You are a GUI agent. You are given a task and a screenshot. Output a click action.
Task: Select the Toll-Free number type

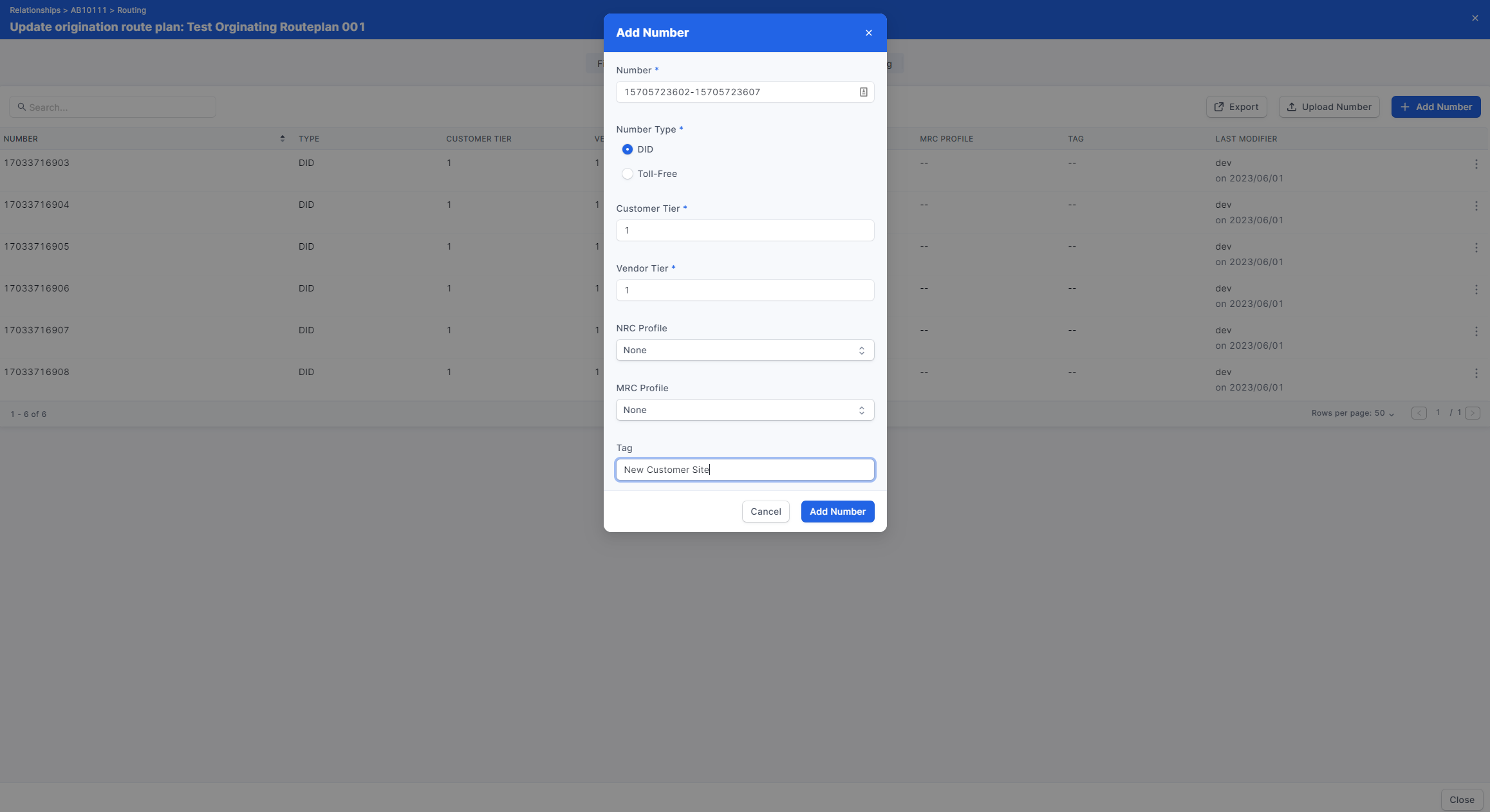[x=627, y=174]
